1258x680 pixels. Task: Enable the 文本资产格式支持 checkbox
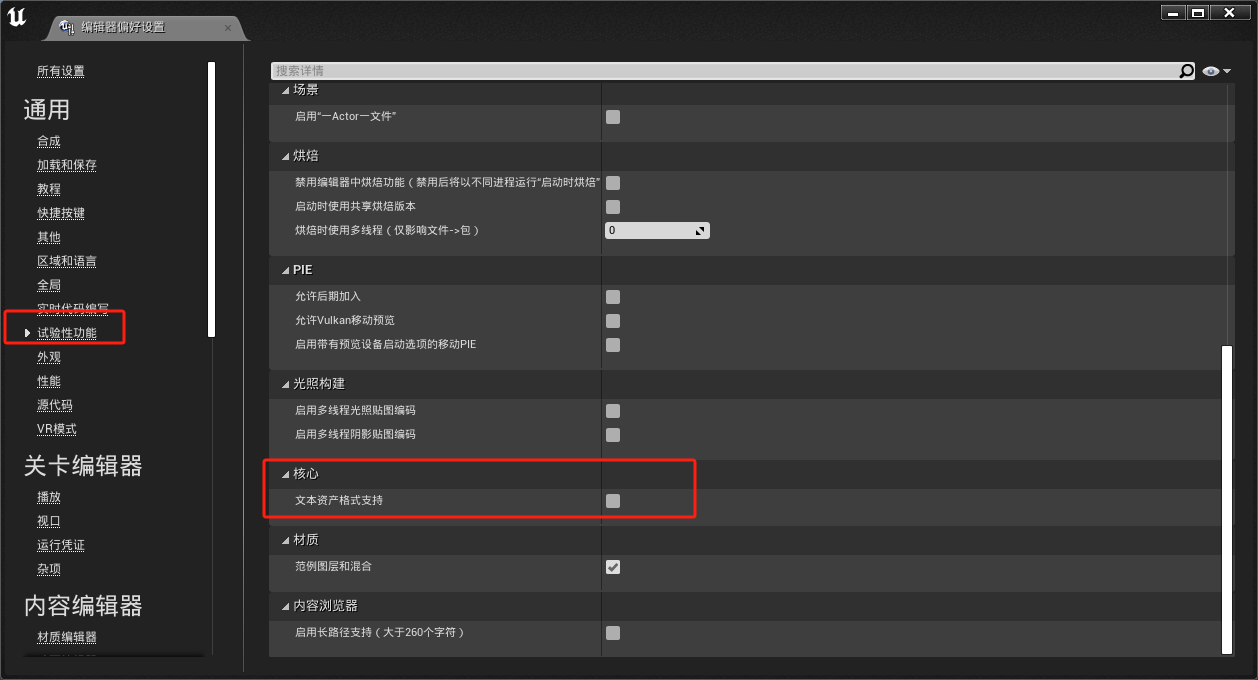(x=613, y=501)
